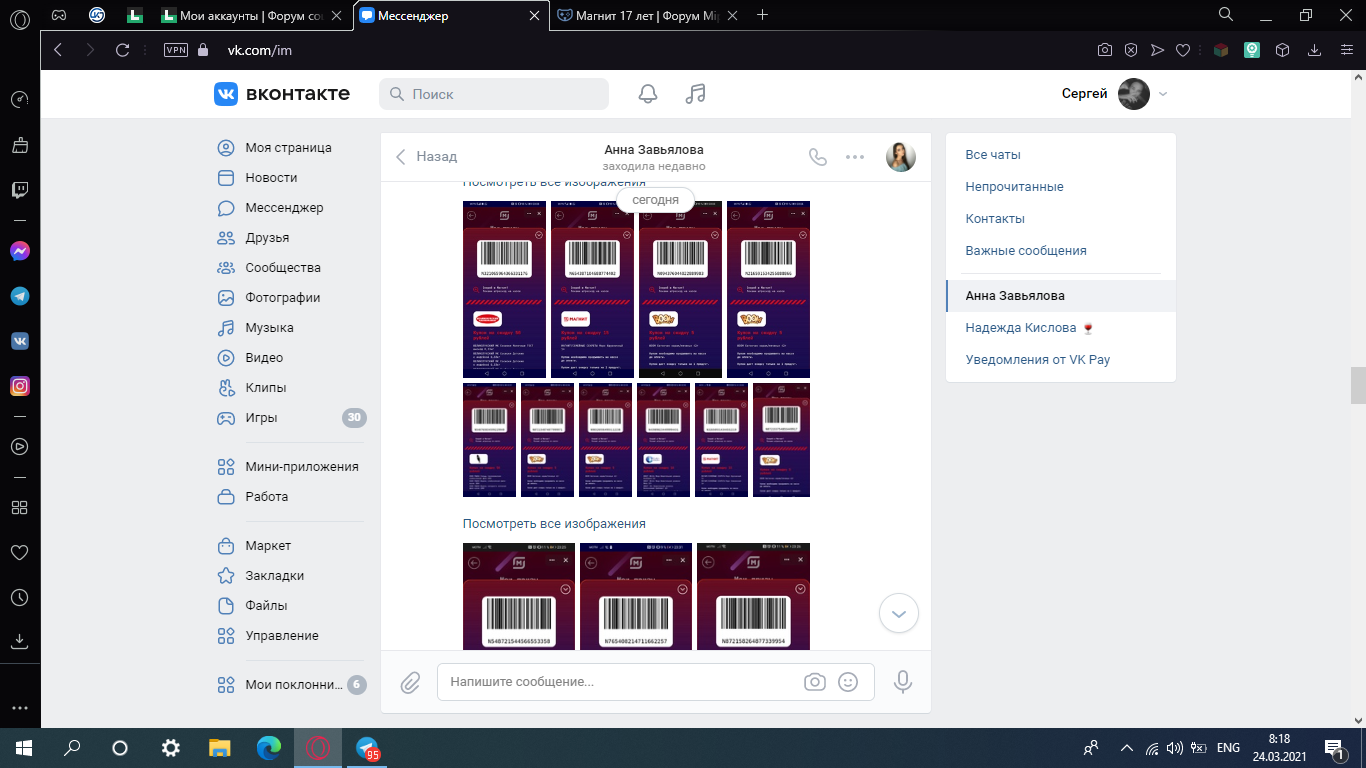Open the tab search magnifier in the tab bar
The width and height of the screenshot is (1366, 768).
coord(1226,14)
